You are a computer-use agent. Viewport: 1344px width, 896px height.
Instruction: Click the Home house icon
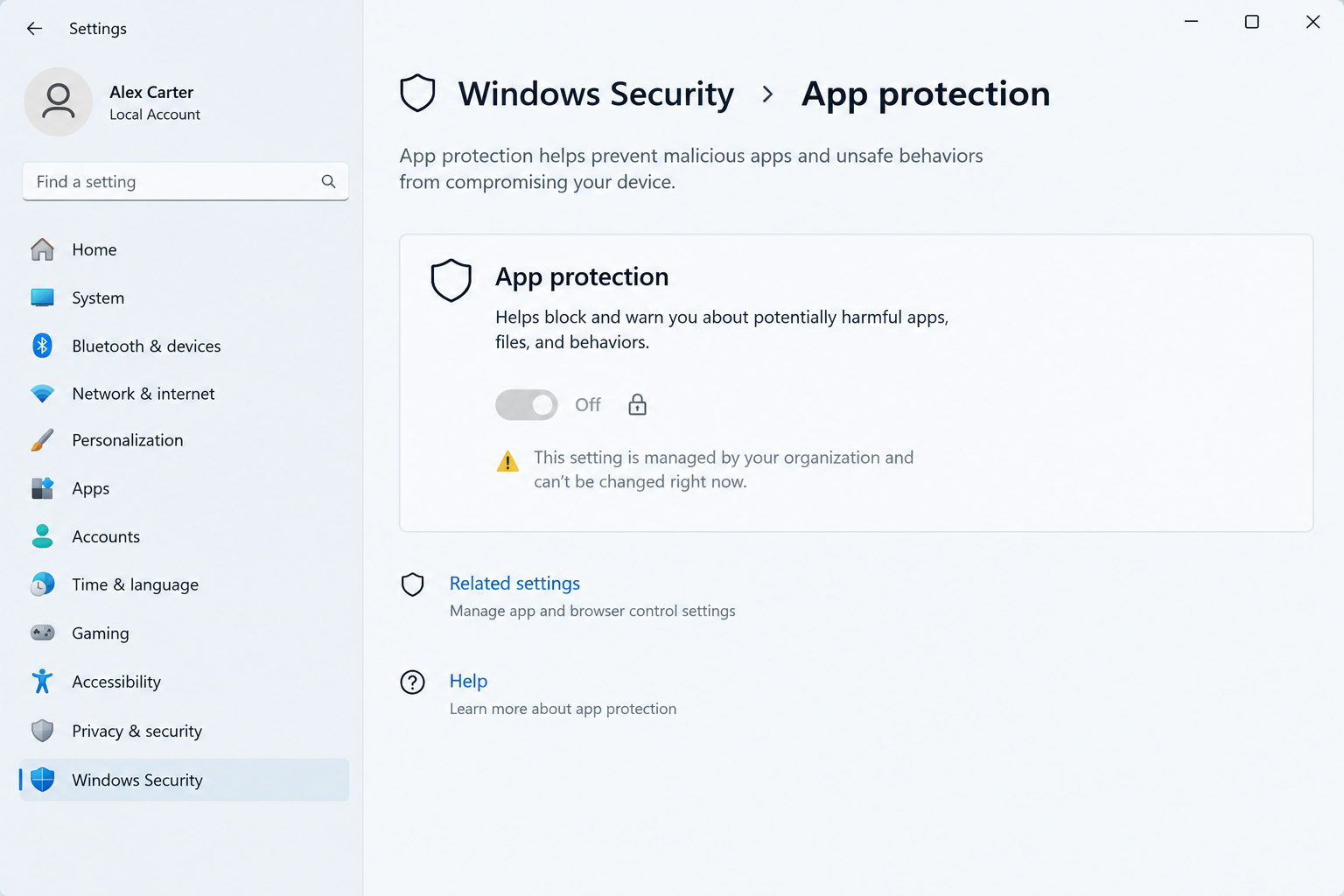click(42, 249)
